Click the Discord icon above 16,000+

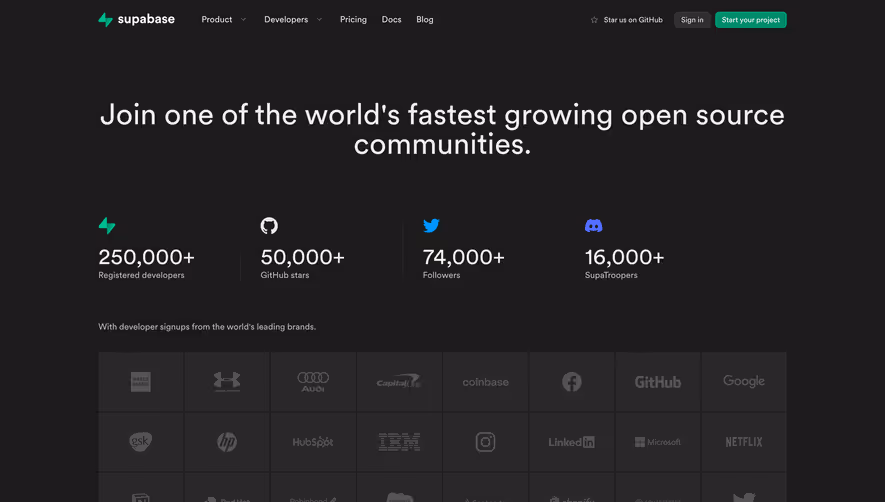[593, 226]
